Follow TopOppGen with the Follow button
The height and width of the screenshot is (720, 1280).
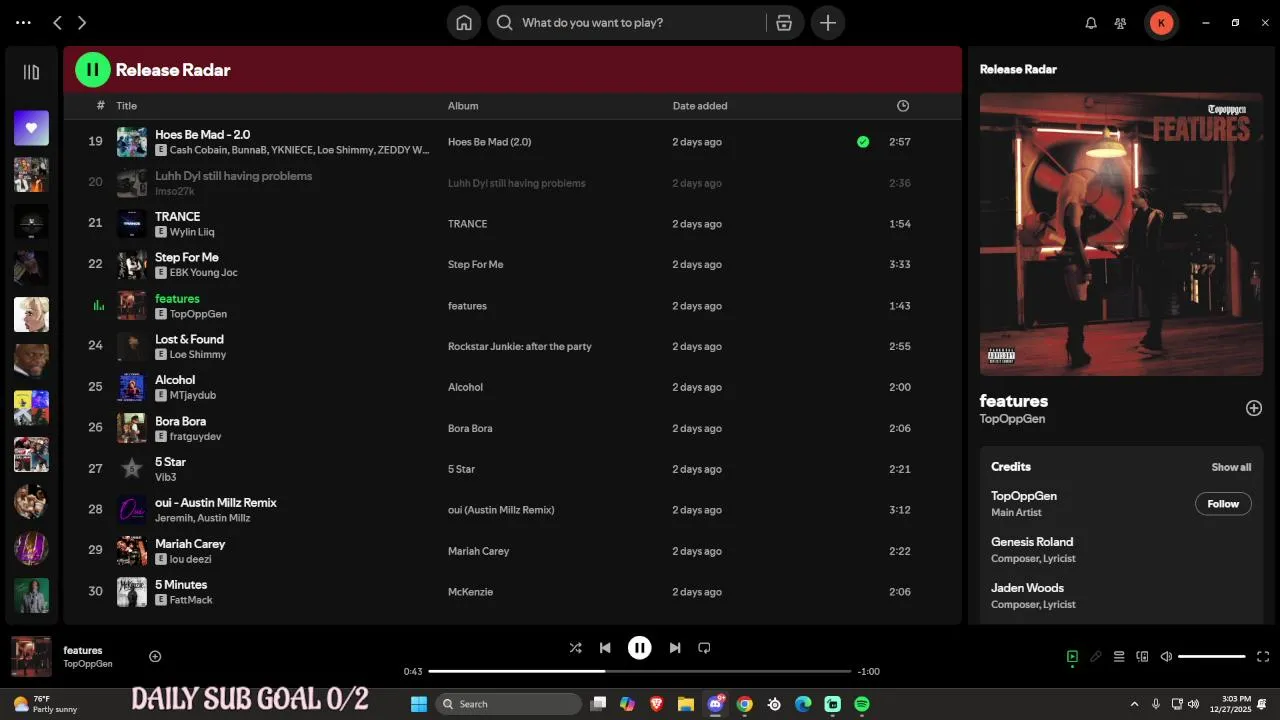click(x=1223, y=504)
